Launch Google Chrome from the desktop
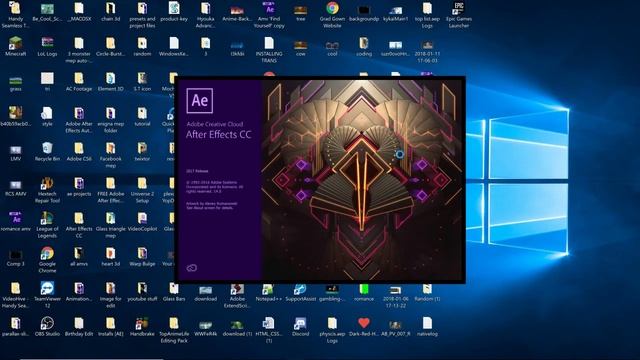Viewport: 640px width, 360px height. click(47, 260)
